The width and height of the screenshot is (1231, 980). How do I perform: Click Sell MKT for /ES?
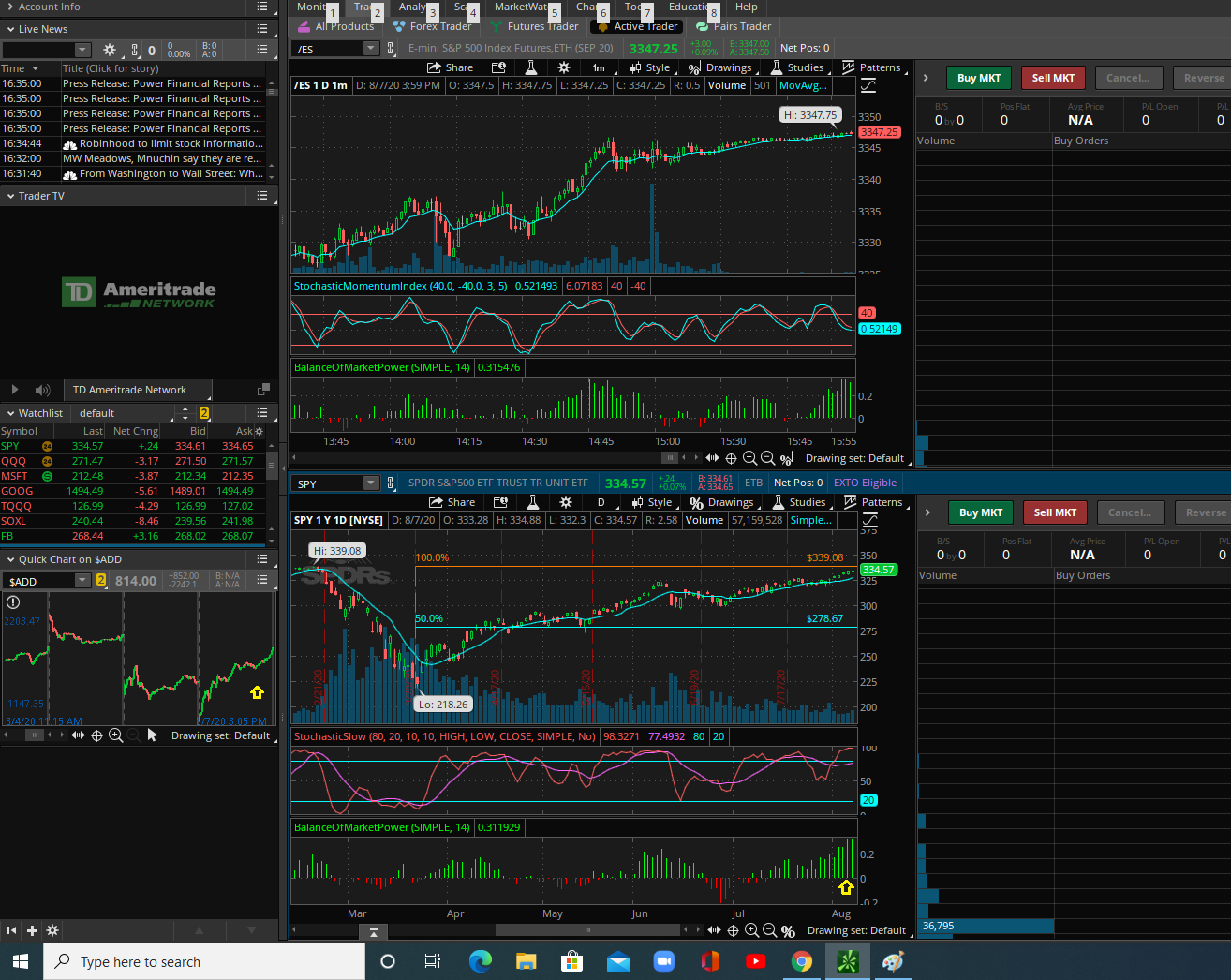(1053, 78)
